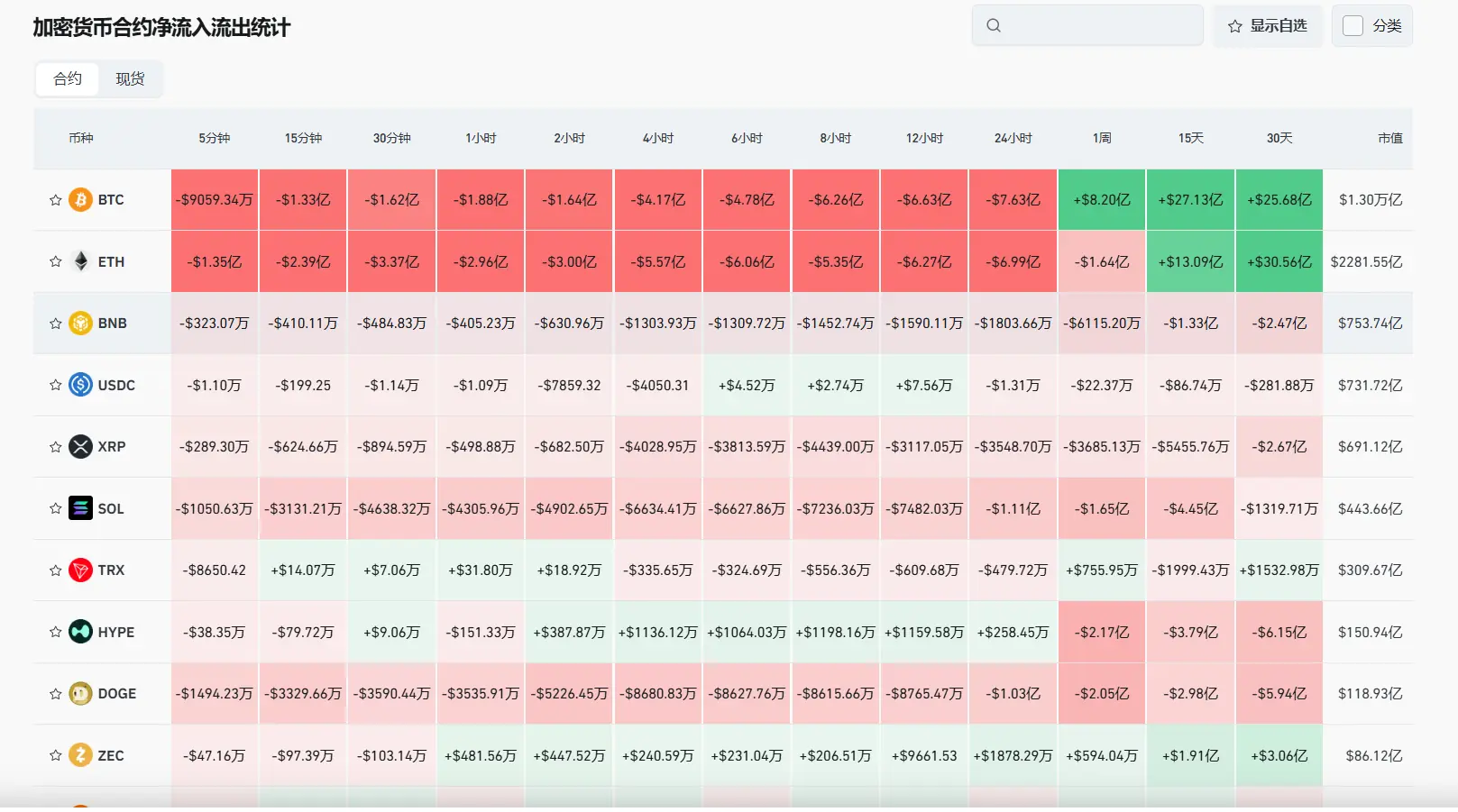The image size is (1458, 812).
Task: Toggle the 分类 checkbox
Action: (x=1353, y=25)
